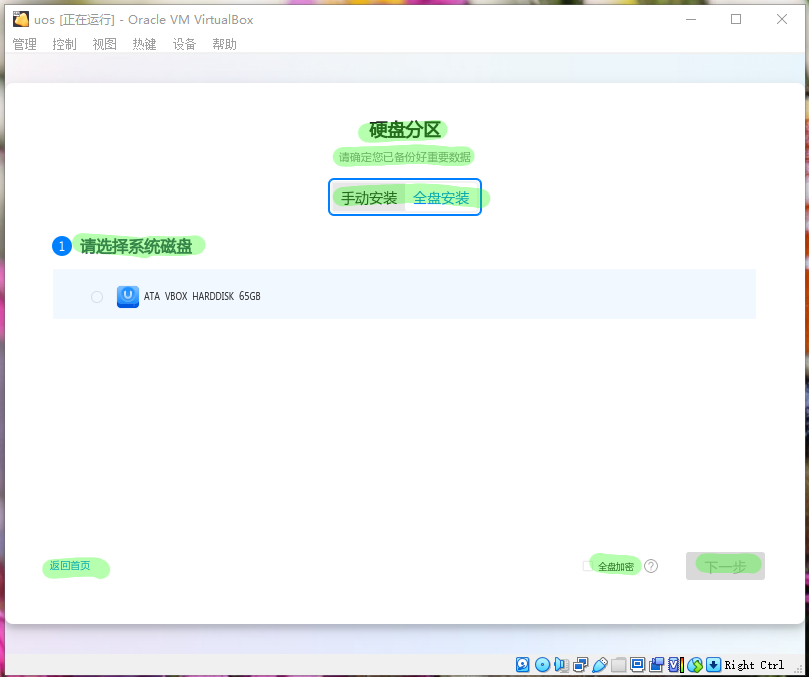The height and width of the screenshot is (677, 809).
Task: Enable the 全盘加密 checkbox
Action: [588, 566]
